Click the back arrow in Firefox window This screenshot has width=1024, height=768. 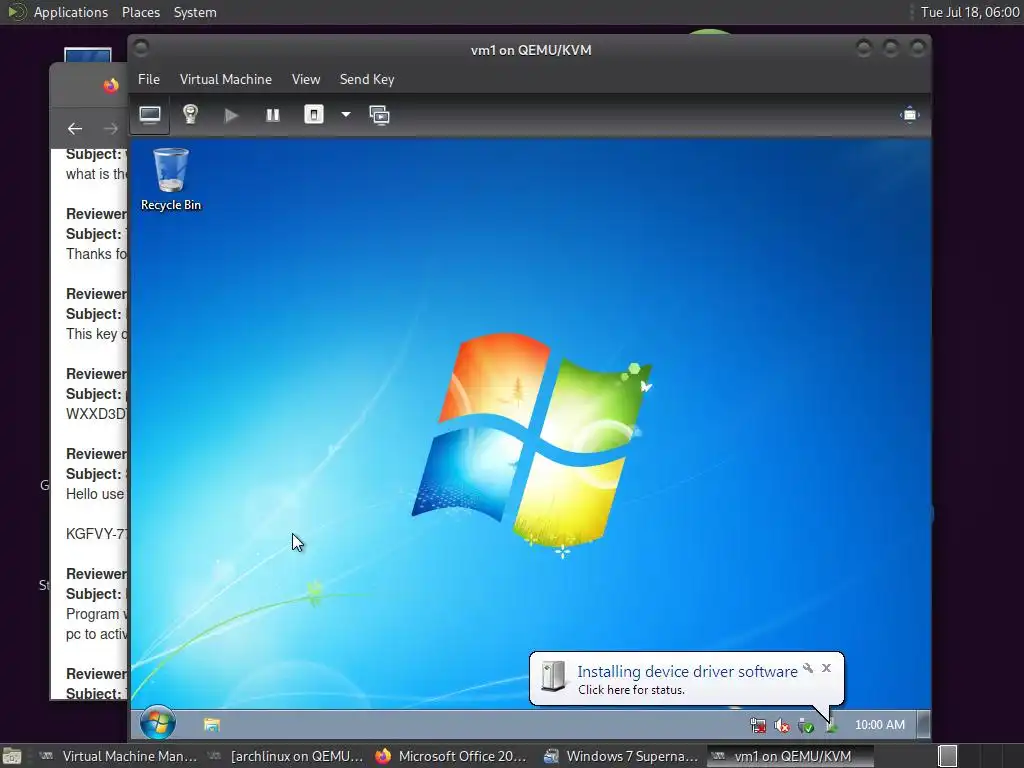75,129
